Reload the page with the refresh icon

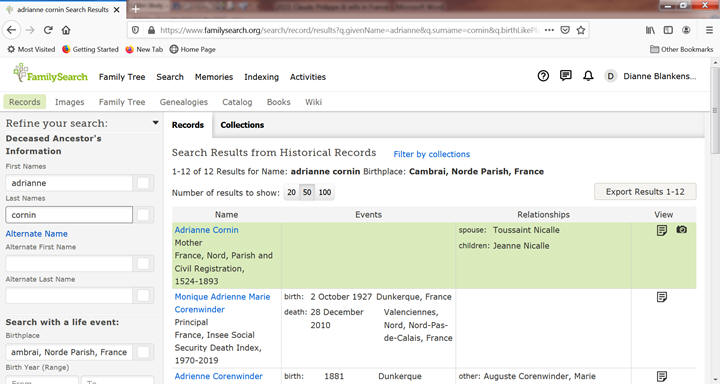point(48,30)
